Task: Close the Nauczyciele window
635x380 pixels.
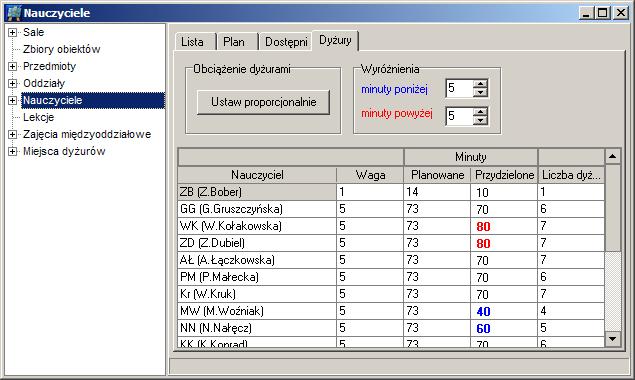Action: tap(621, 13)
